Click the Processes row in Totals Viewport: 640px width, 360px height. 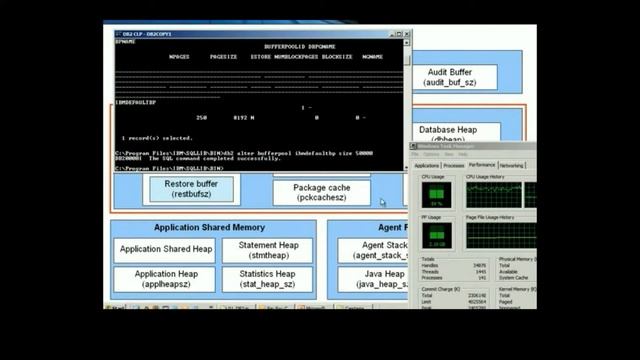click(x=453, y=278)
